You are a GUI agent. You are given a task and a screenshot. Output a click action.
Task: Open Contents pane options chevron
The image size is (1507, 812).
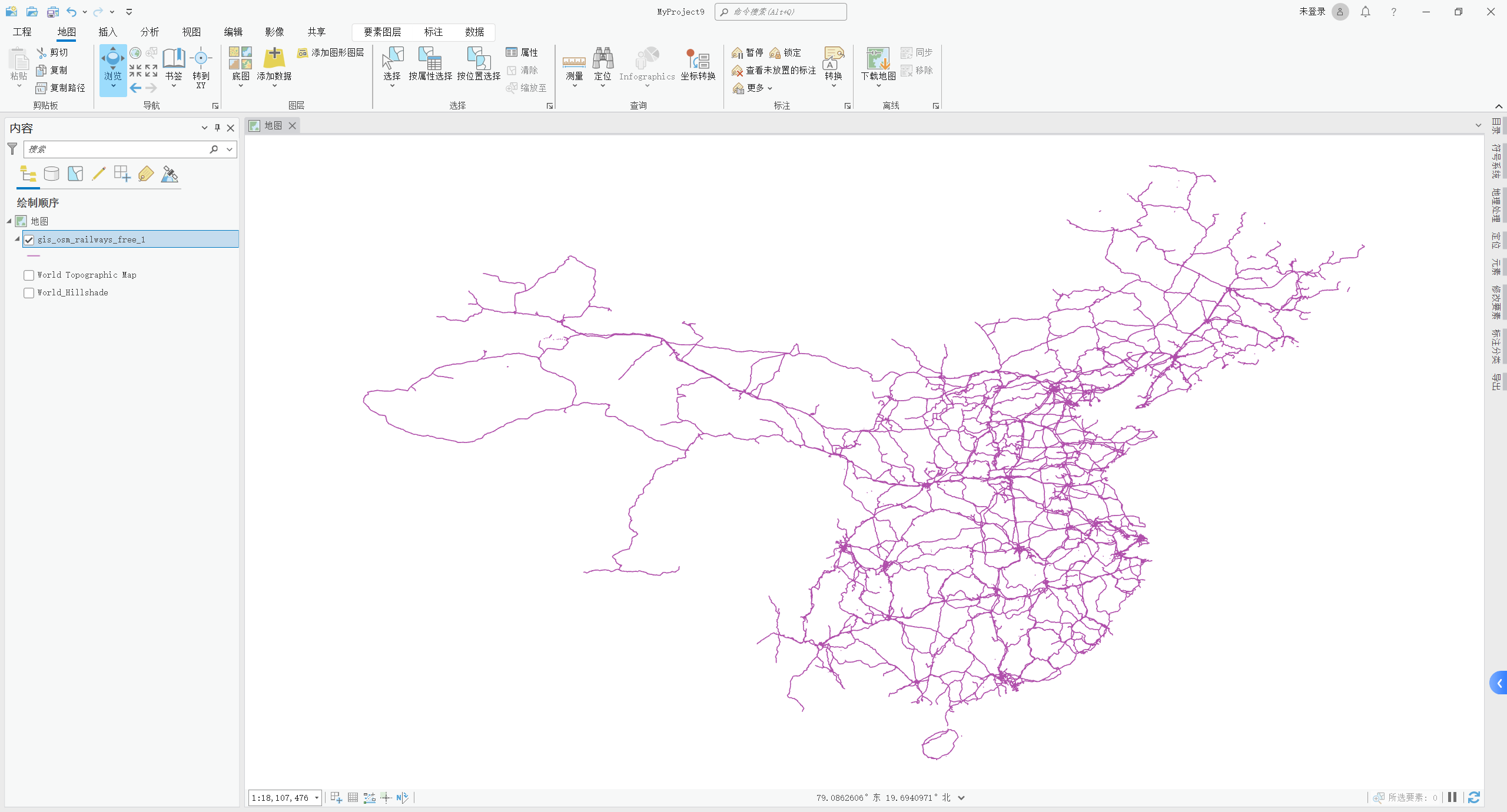tap(204, 128)
